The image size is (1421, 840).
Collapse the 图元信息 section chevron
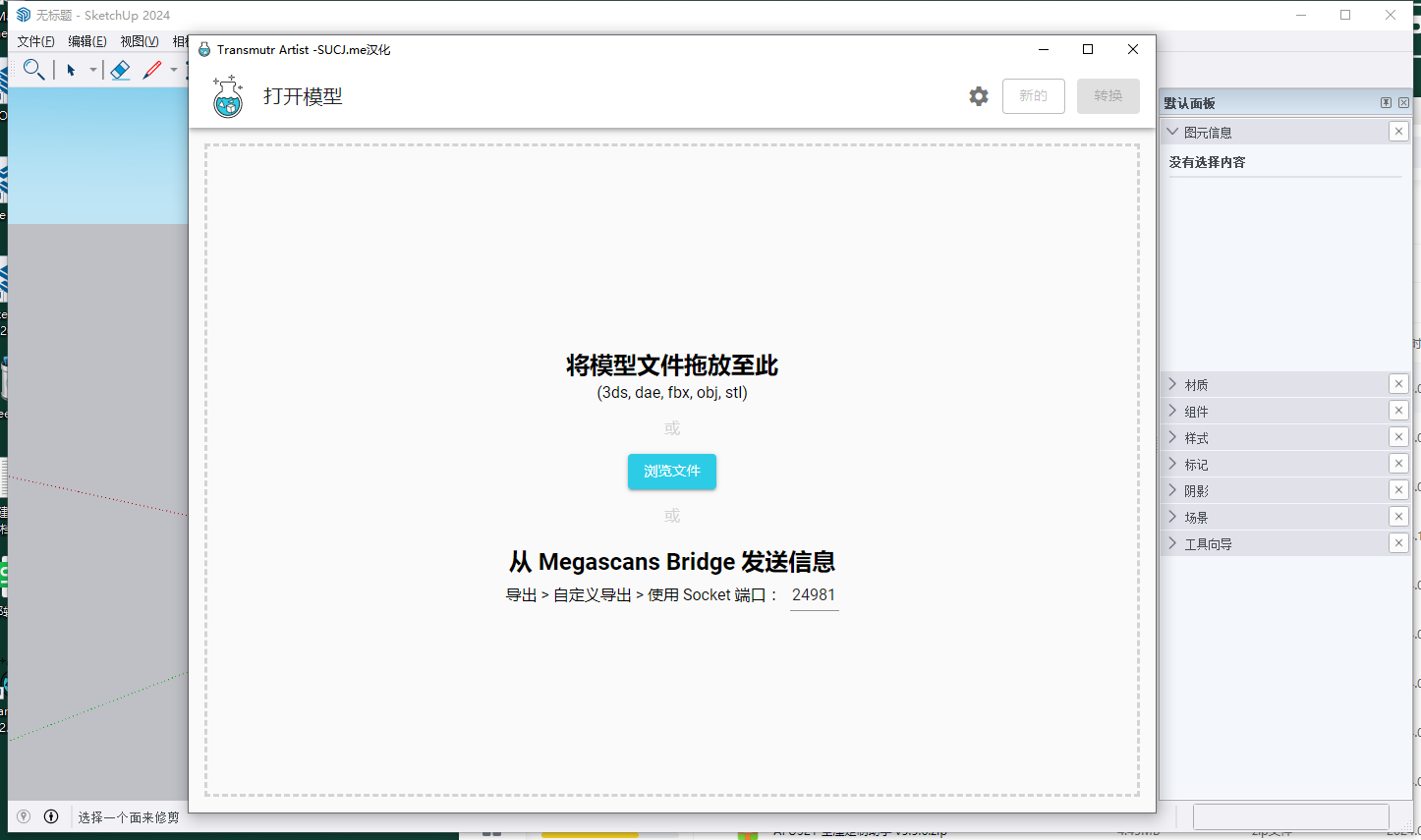tap(1172, 132)
